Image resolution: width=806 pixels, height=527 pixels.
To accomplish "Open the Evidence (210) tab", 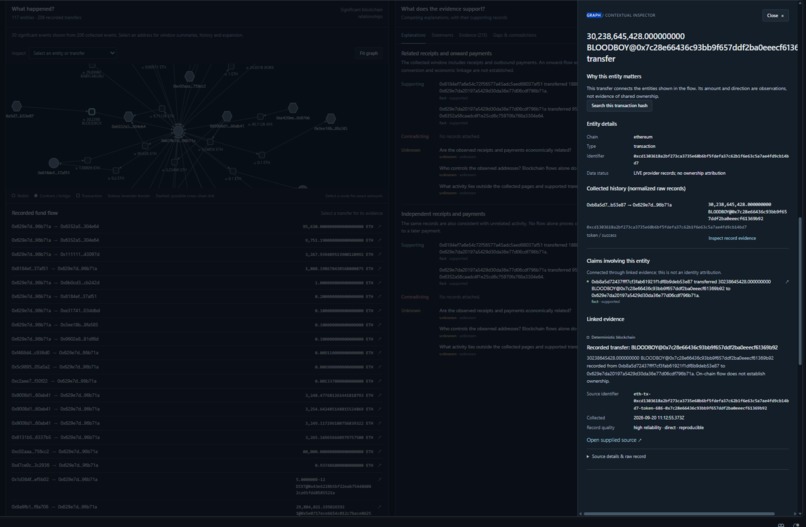I will click(473, 35).
